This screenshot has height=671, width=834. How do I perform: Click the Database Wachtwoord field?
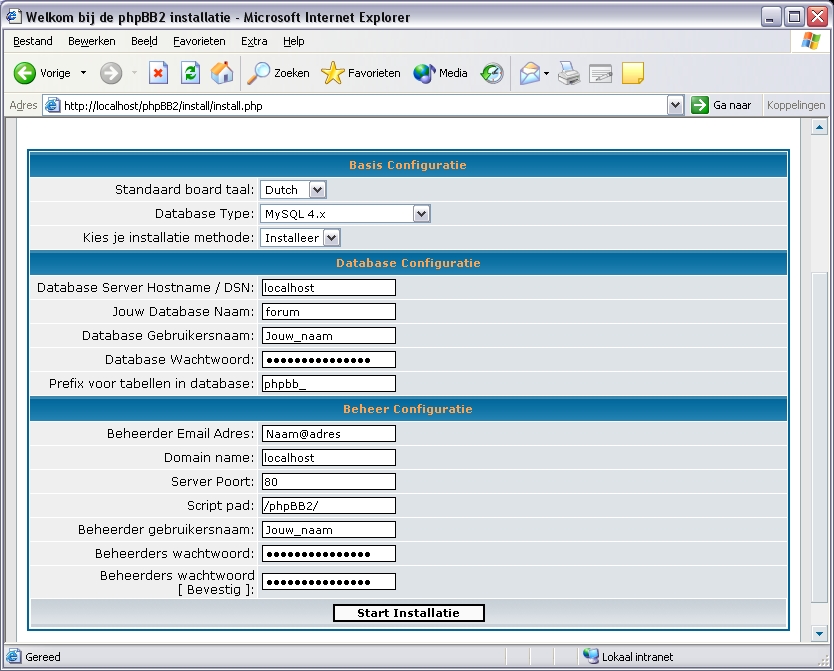329,359
